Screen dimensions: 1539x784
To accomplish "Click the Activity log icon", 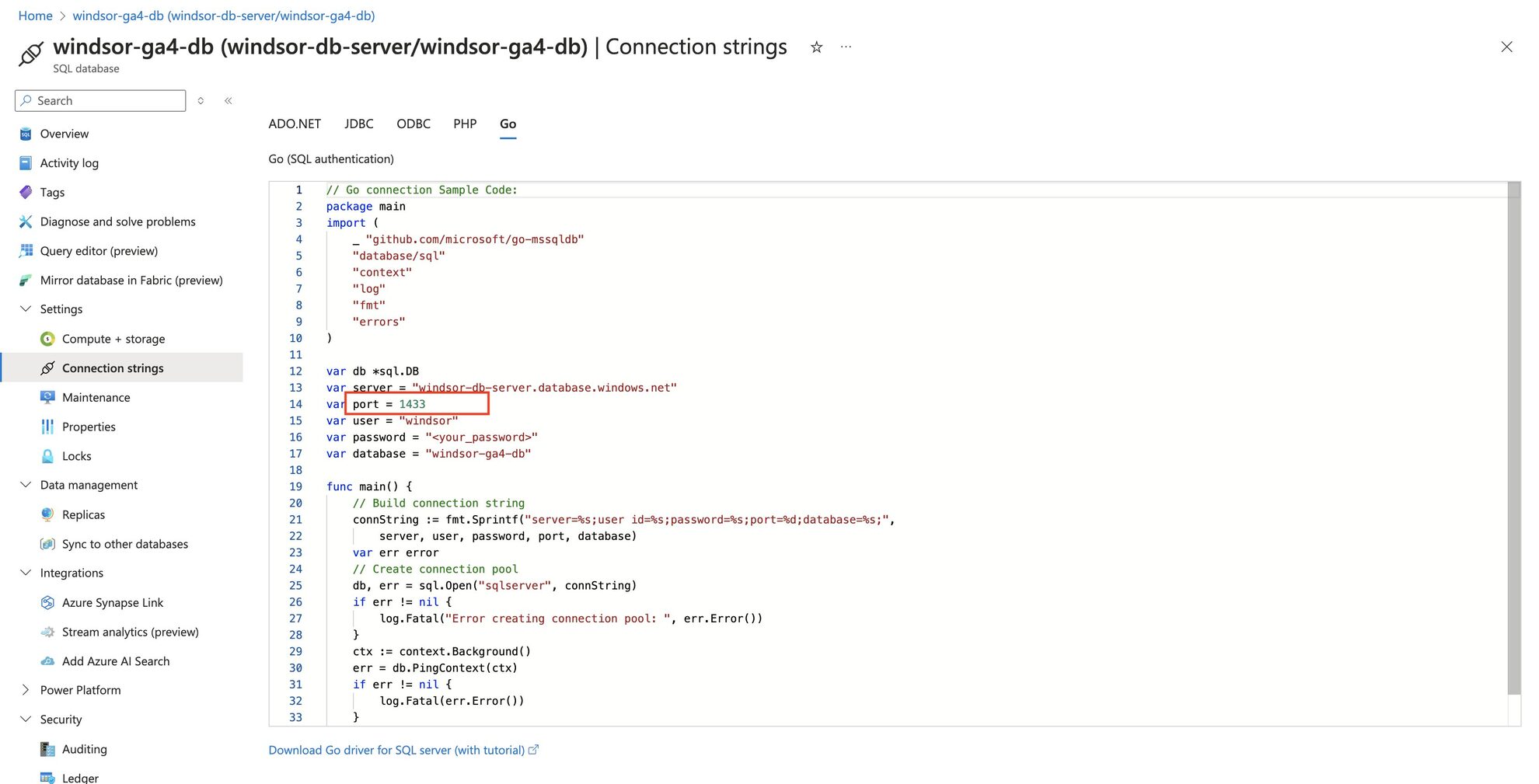I will pyautogui.click(x=26, y=163).
